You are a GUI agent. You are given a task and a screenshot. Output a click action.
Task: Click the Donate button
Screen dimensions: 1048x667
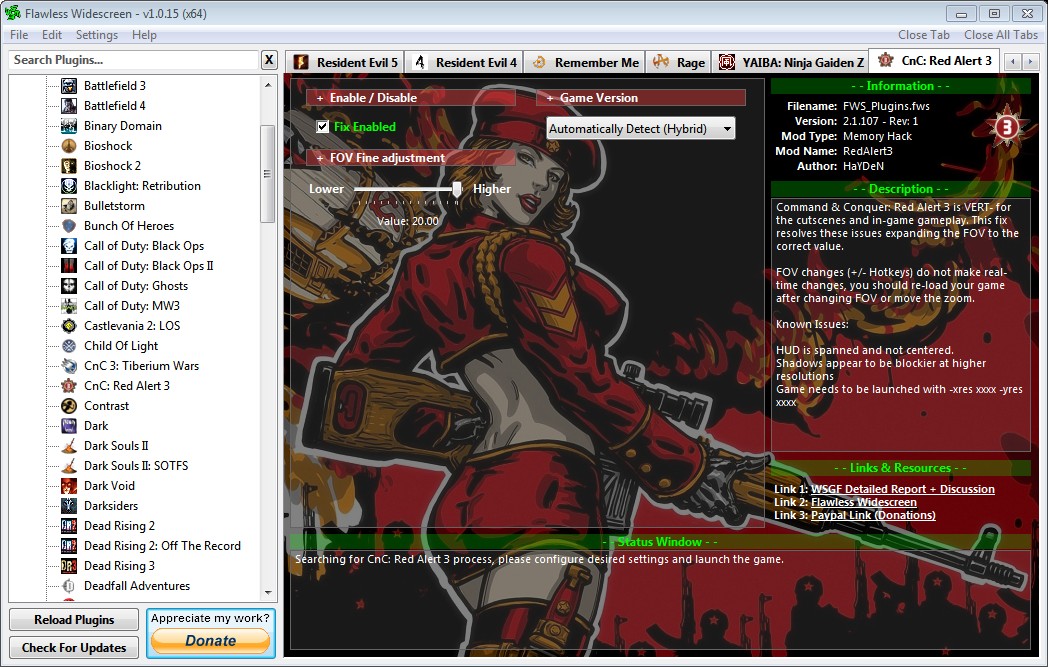pyautogui.click(x=211, y=641)
